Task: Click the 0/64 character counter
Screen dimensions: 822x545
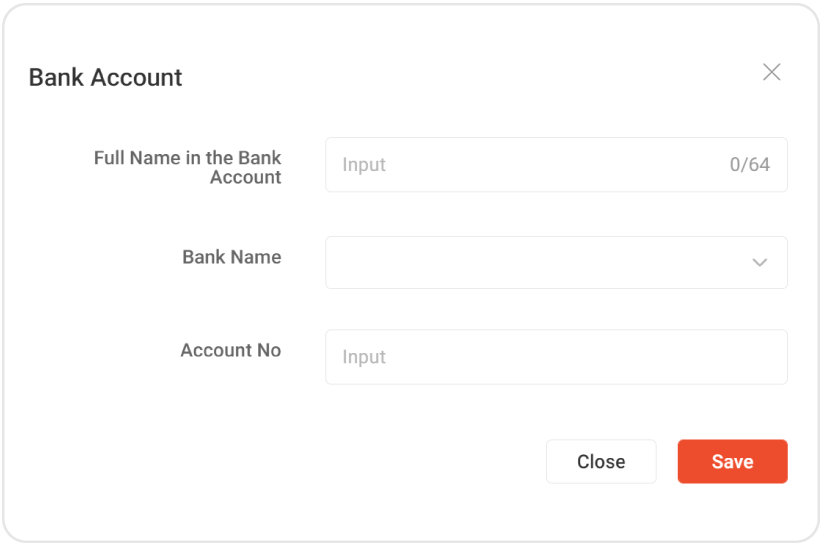Action: click(x=750, y=165)
